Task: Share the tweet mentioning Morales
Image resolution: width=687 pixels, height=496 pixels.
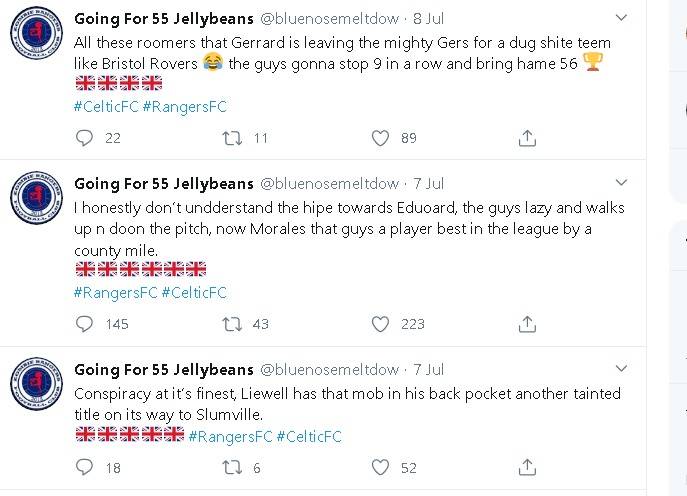Action: coord(527,324)
